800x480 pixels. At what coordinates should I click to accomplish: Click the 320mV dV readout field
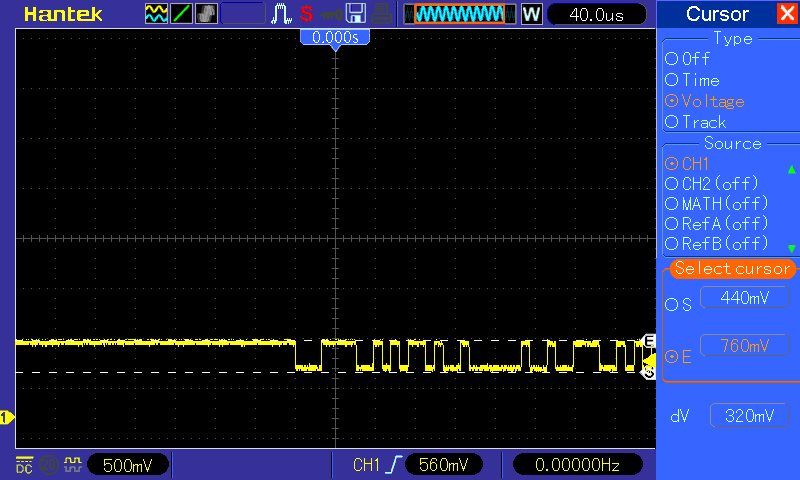coord(749,416)
